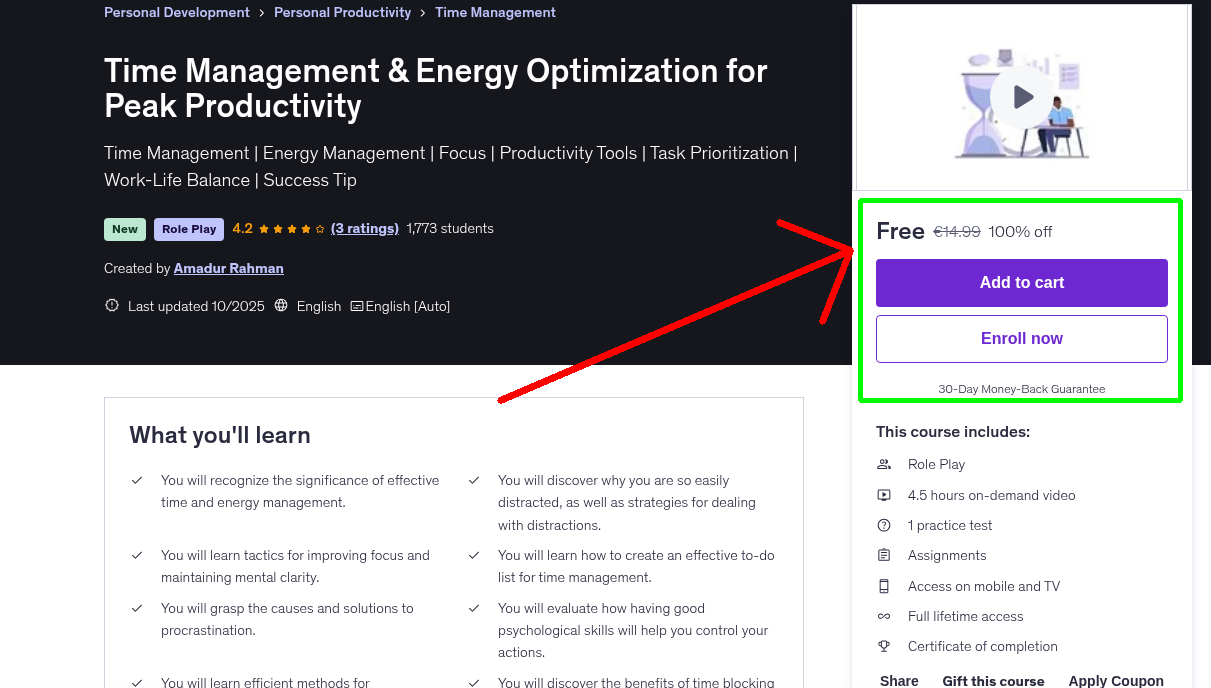Navigate to the Personal Productivity breadcrumb
Viewport: 1211px width, 688px height.
point(342,12)
